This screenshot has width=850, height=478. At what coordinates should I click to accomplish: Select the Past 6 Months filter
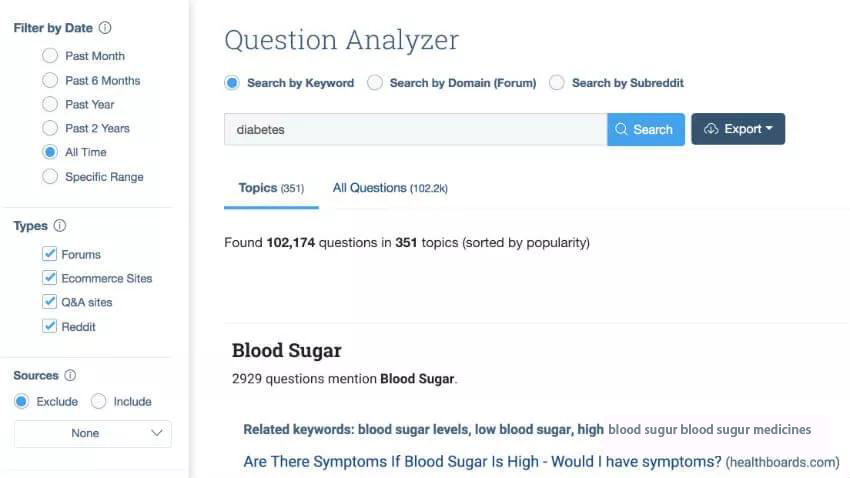click(x=50, y=80)
